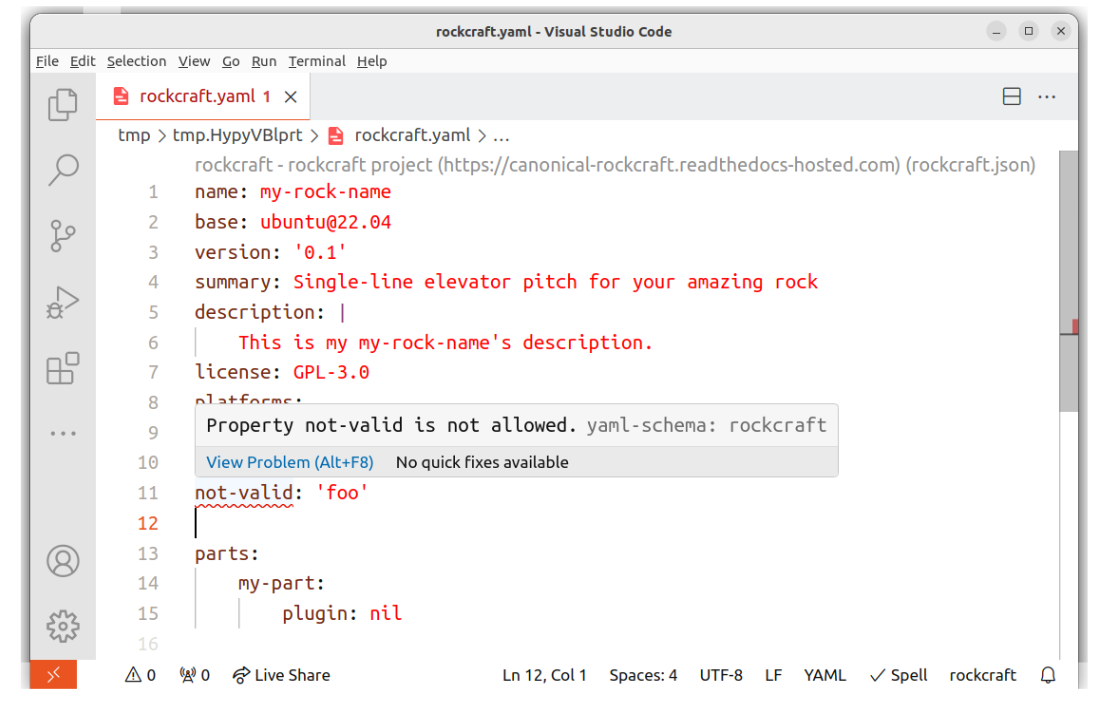Open the Selection menu
1104x709 pixels.
[x=137, y=61]
